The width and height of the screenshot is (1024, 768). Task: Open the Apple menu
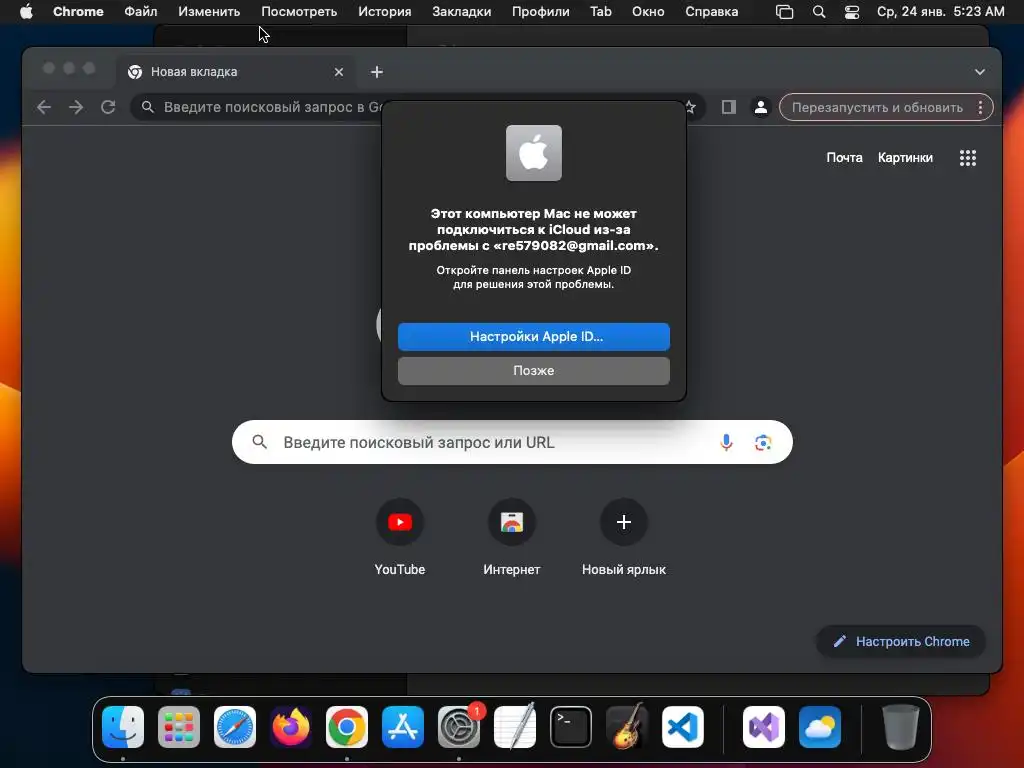[26, 12]
